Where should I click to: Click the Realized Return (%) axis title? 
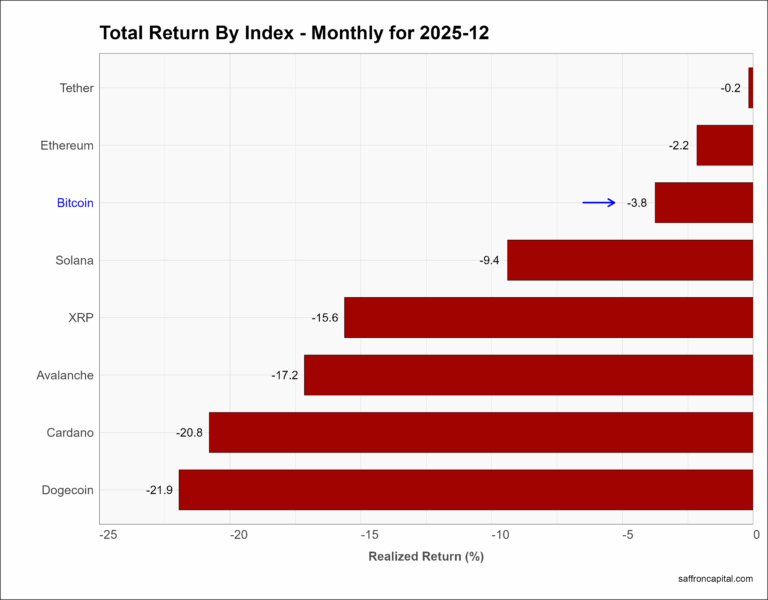click(426, 556)
